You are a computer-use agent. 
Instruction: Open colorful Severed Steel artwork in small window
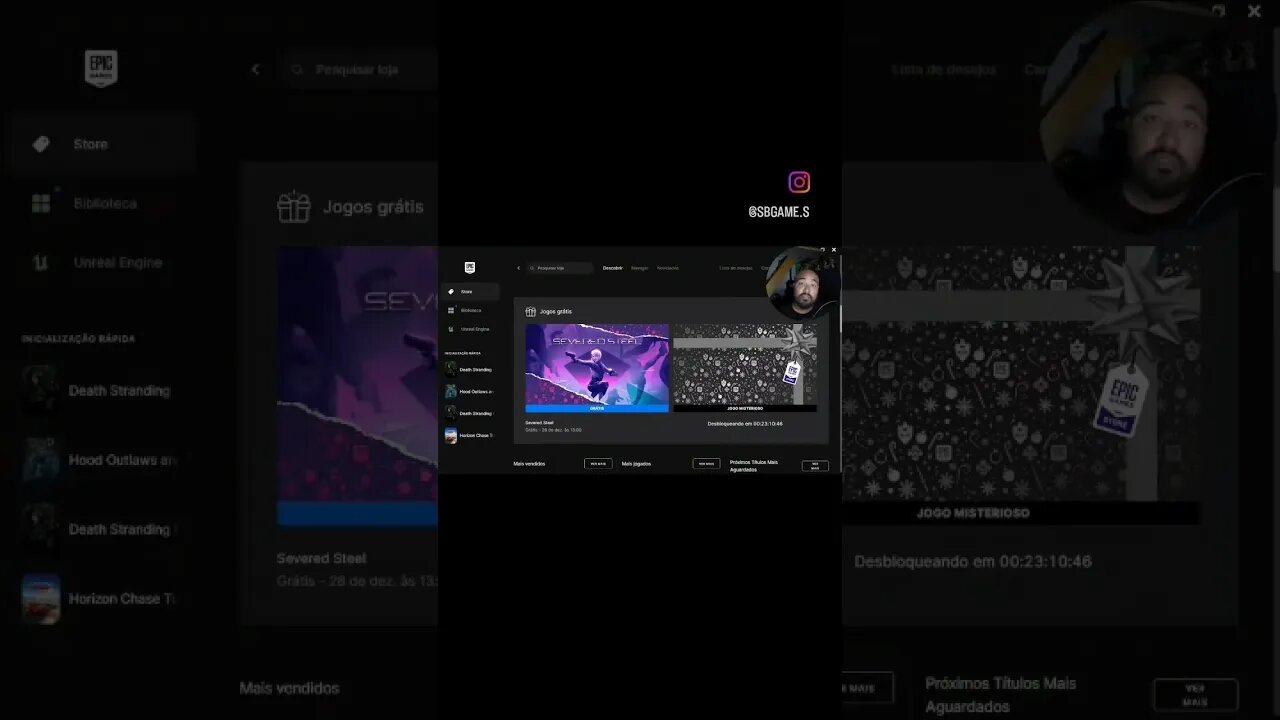pos(597,364)
